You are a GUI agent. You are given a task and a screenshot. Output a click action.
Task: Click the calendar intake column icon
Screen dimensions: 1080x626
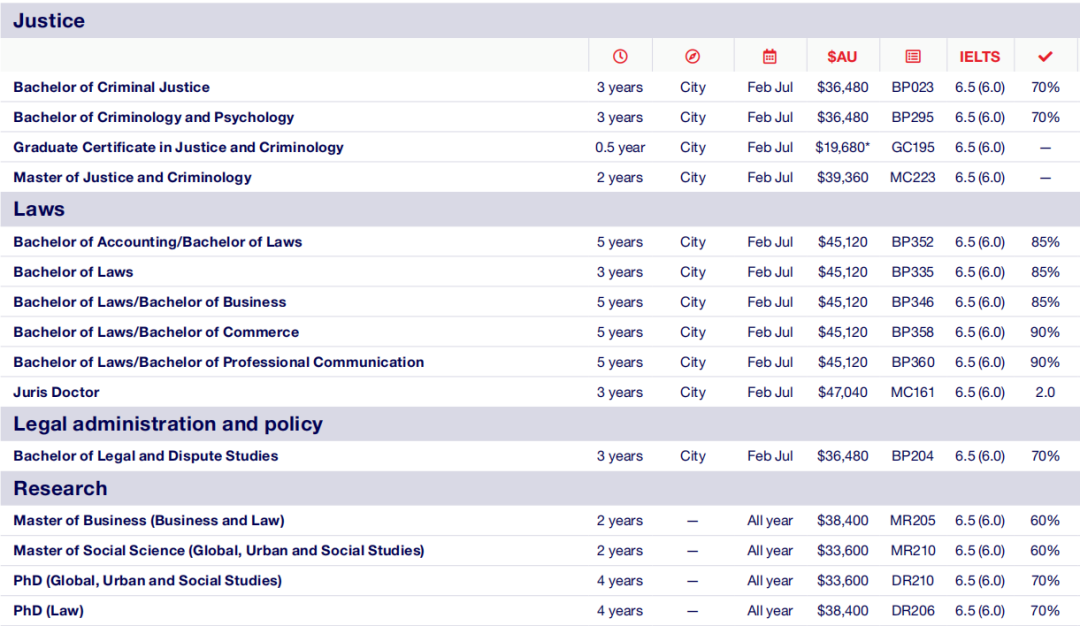tap(769, 56)
